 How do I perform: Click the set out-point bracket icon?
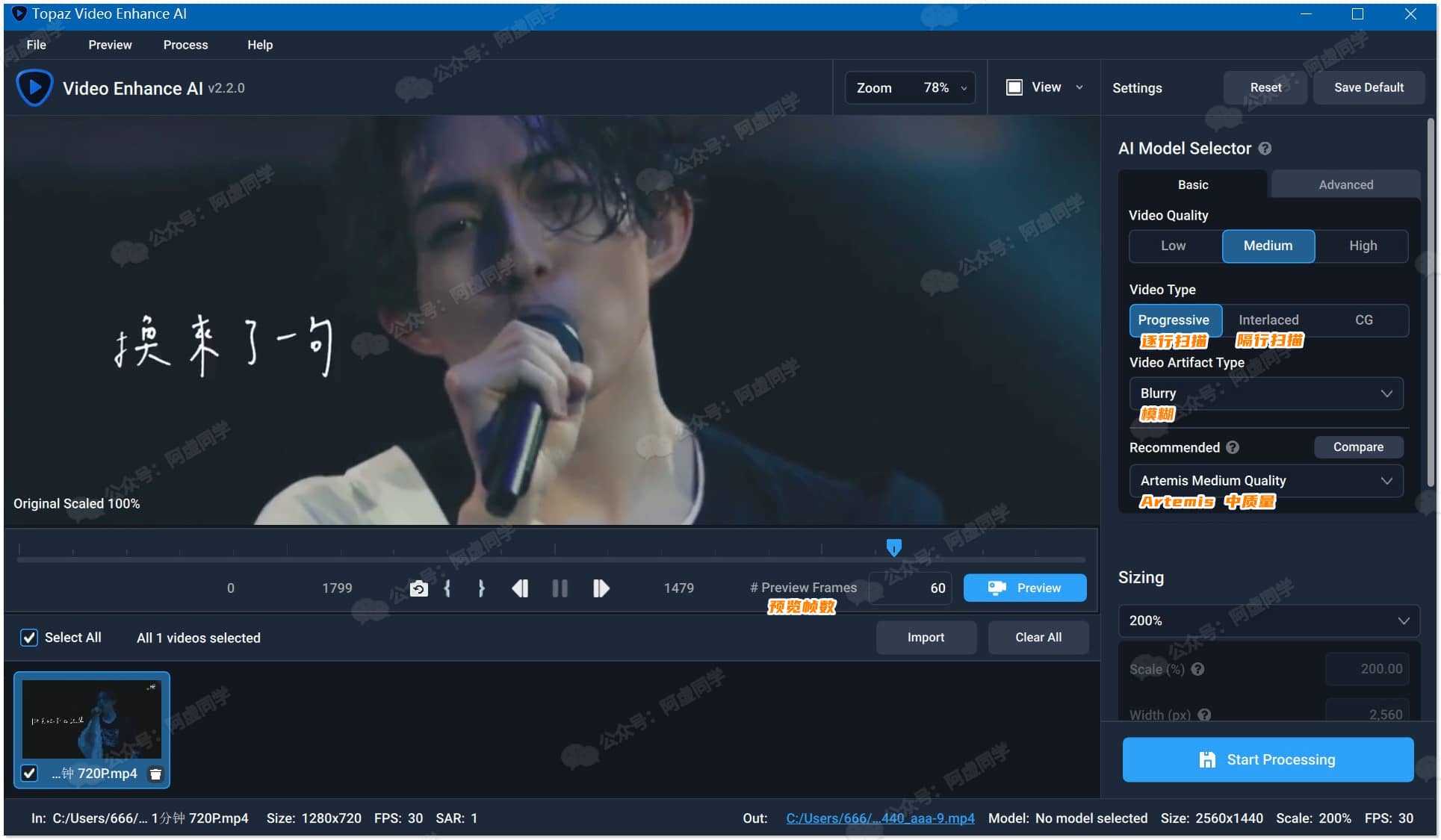pos(479,588)
